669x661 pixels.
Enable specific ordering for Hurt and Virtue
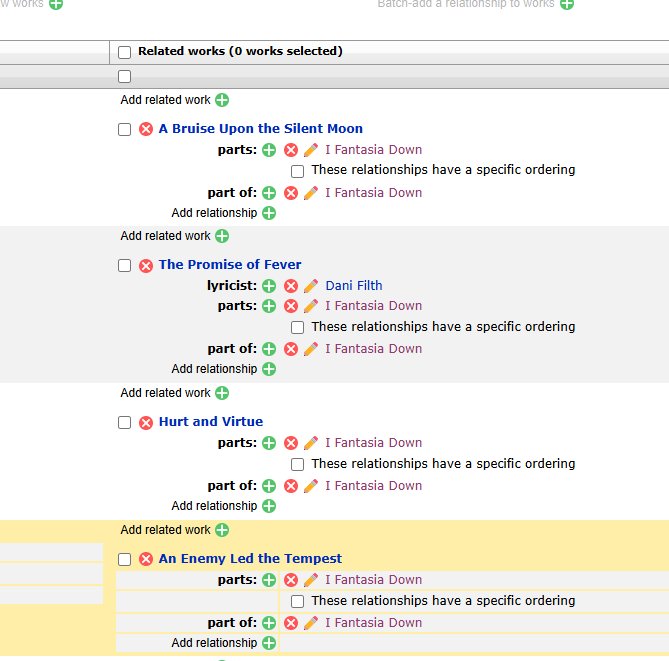click(297, 464)
